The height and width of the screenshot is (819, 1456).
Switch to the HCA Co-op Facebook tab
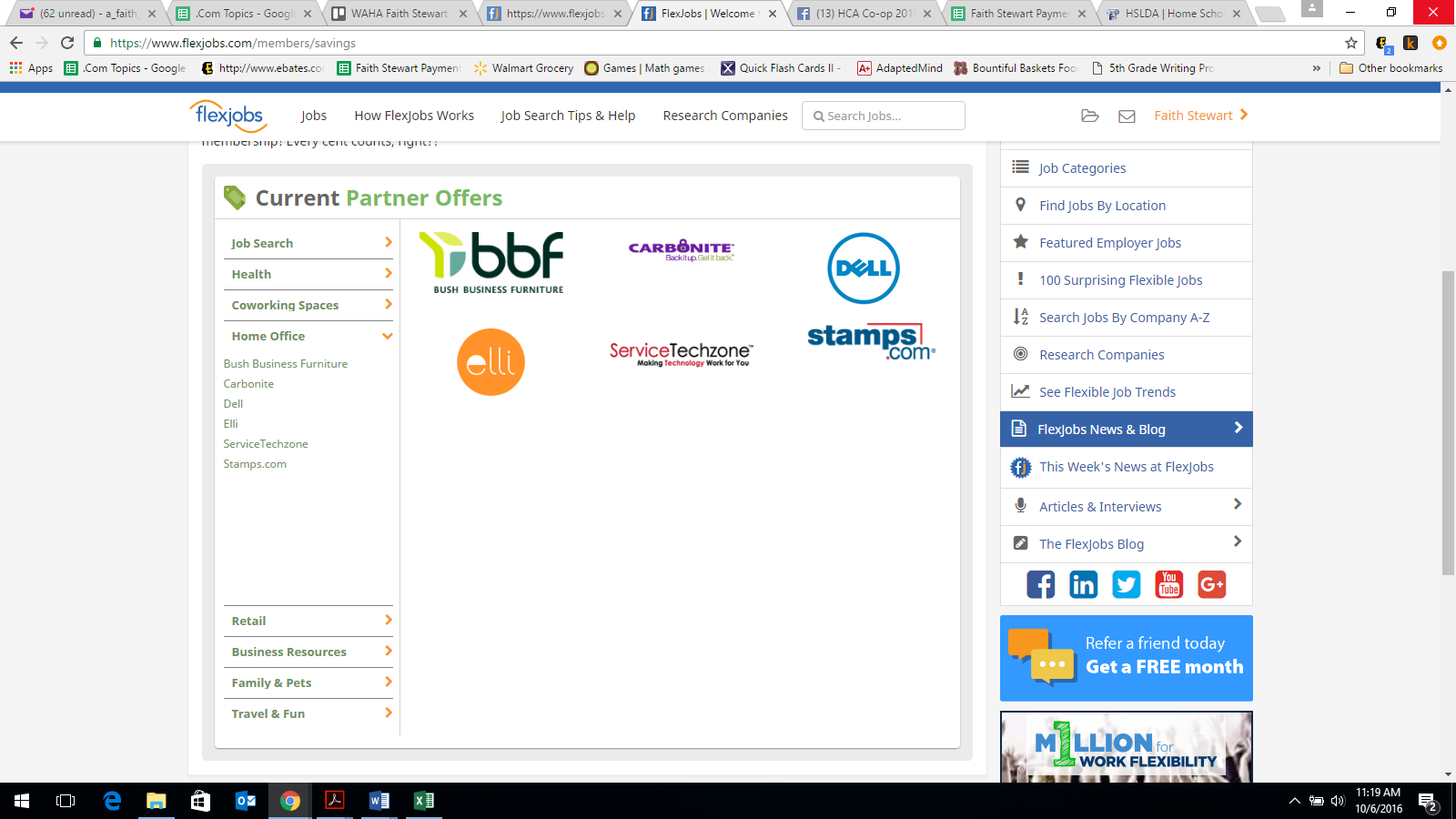click(864, 14)
